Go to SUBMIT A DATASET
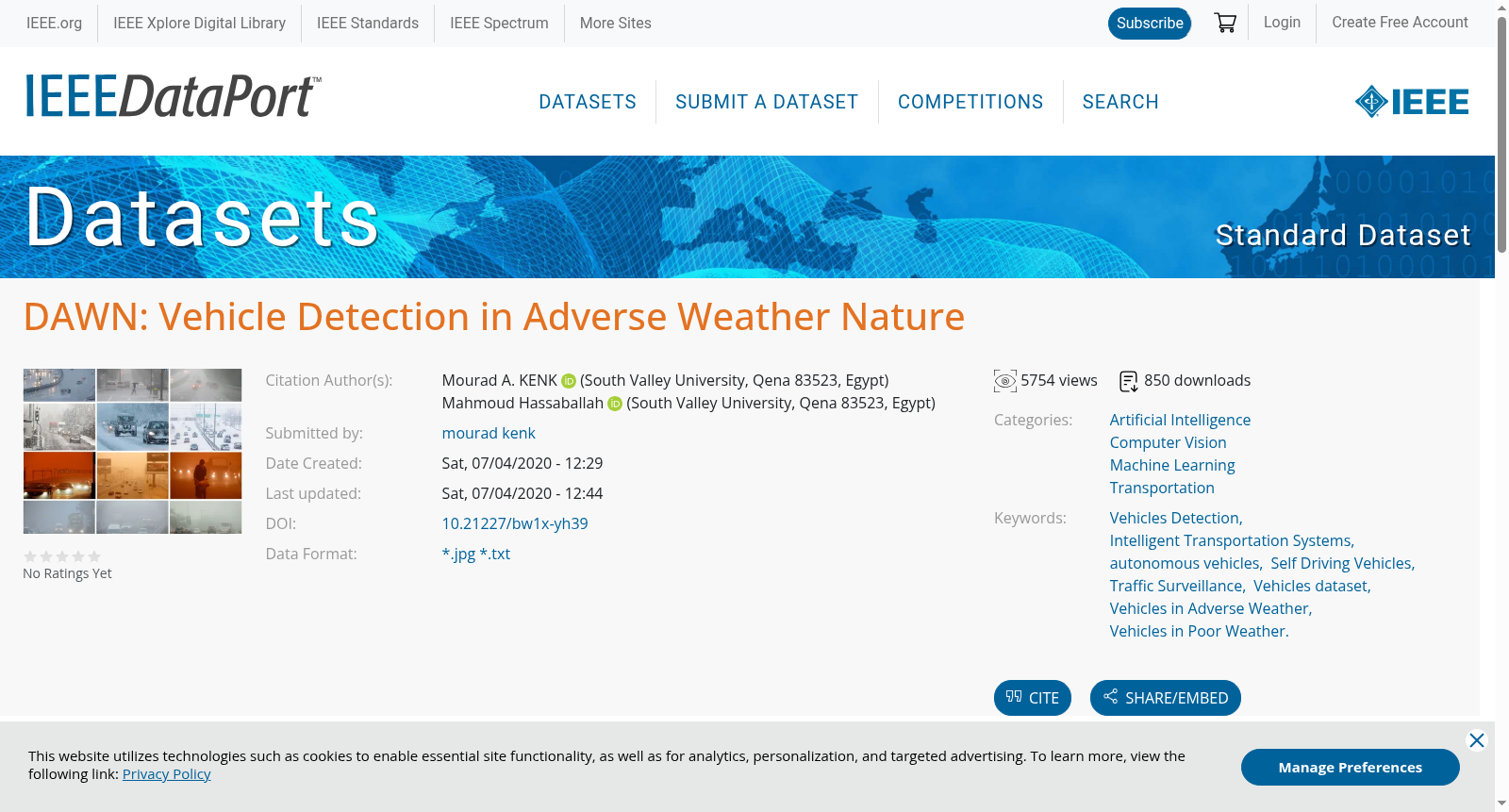Image resolution: width=1509 pixels, height=812 pixels. [x=767, y=102]
